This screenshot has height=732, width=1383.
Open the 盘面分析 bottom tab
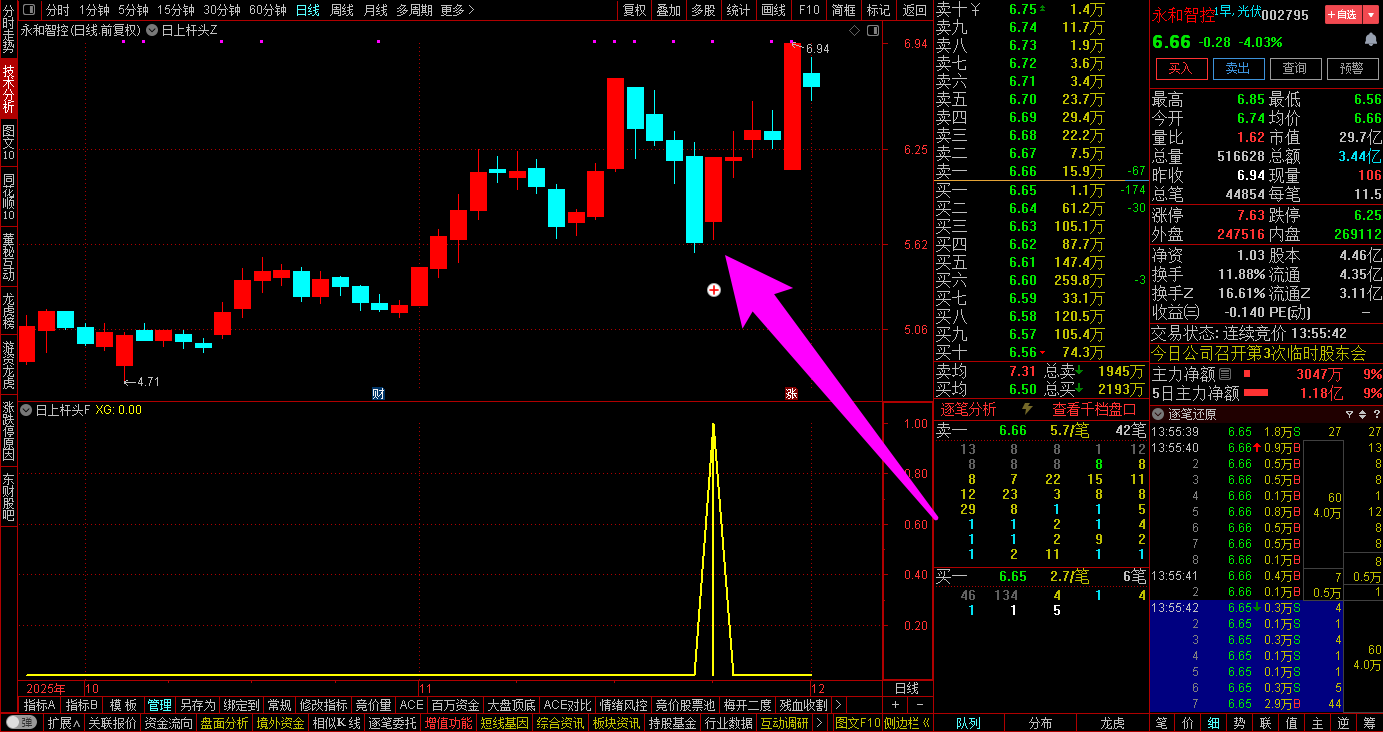[x=224, y=722]
